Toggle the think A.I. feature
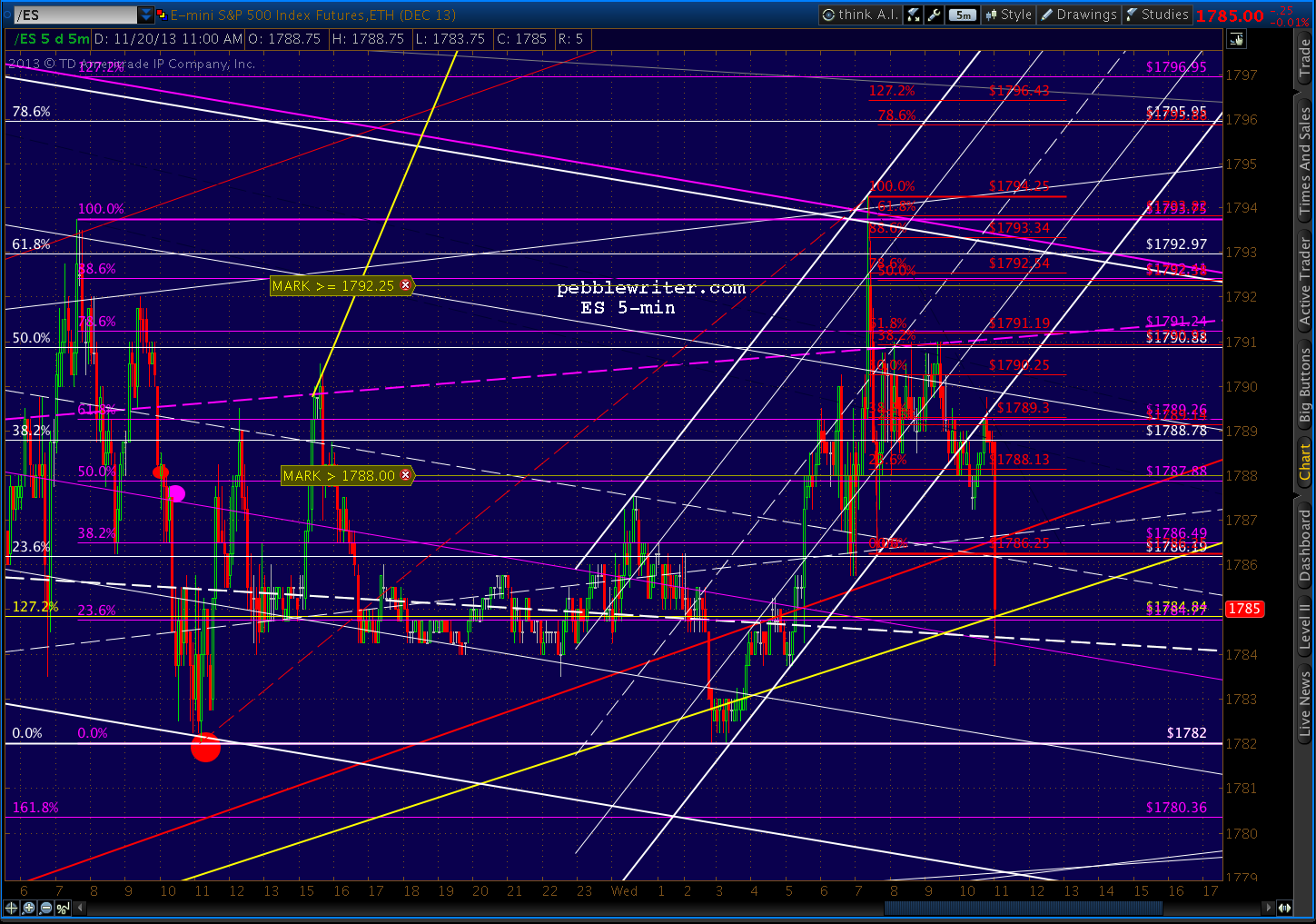 coord(858,14)
